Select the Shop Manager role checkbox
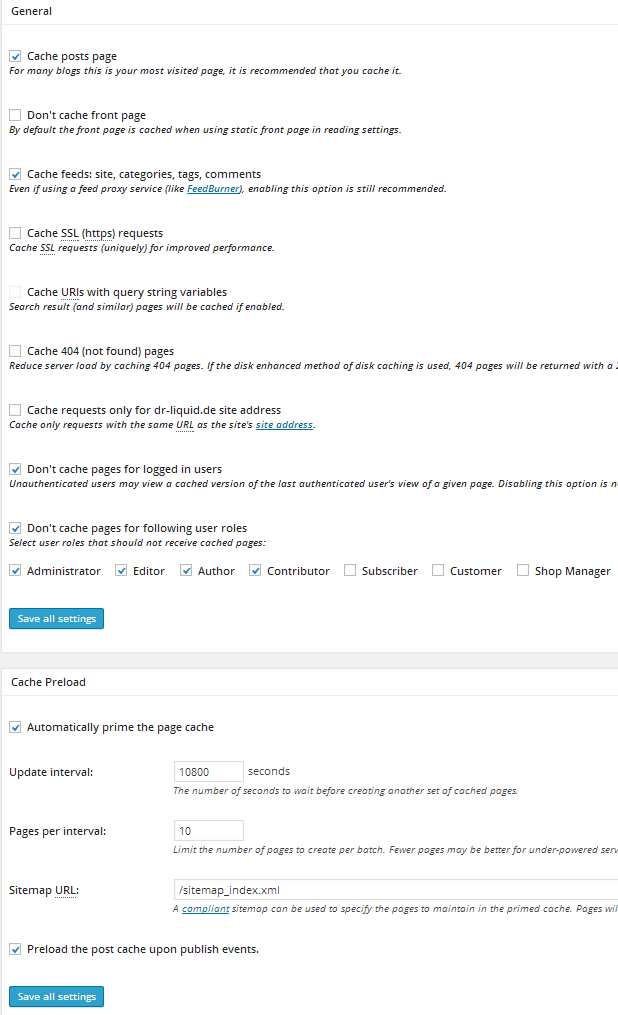 tap(523, 571)
